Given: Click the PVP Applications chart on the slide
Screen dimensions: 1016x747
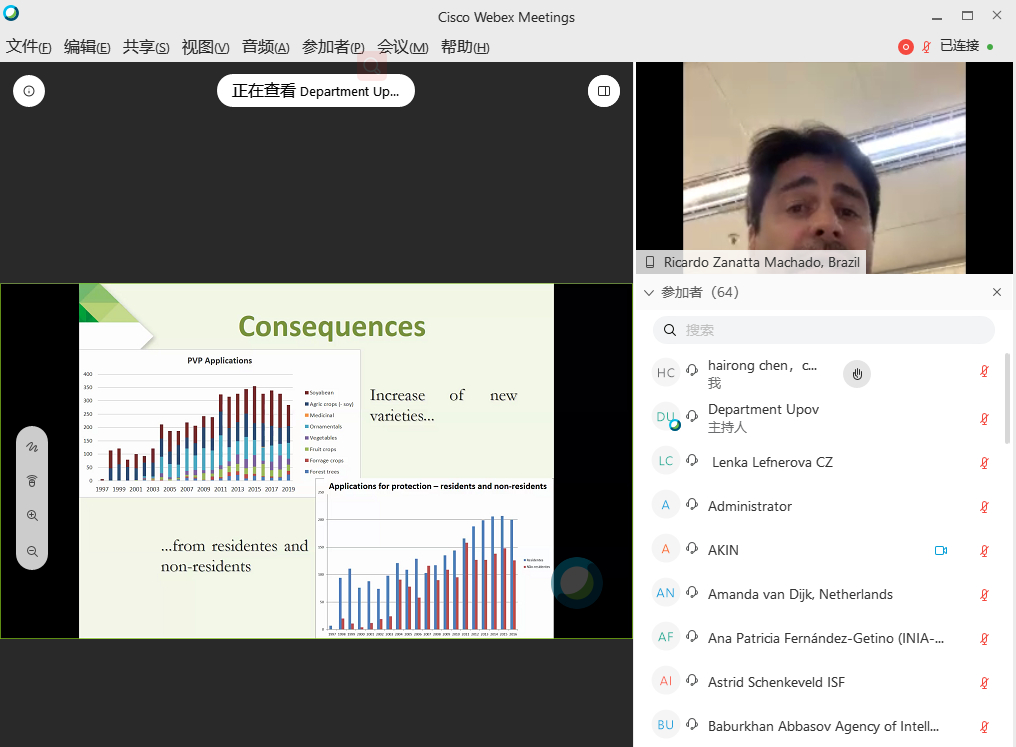Looking at the screenshot, I should (220, 424).
